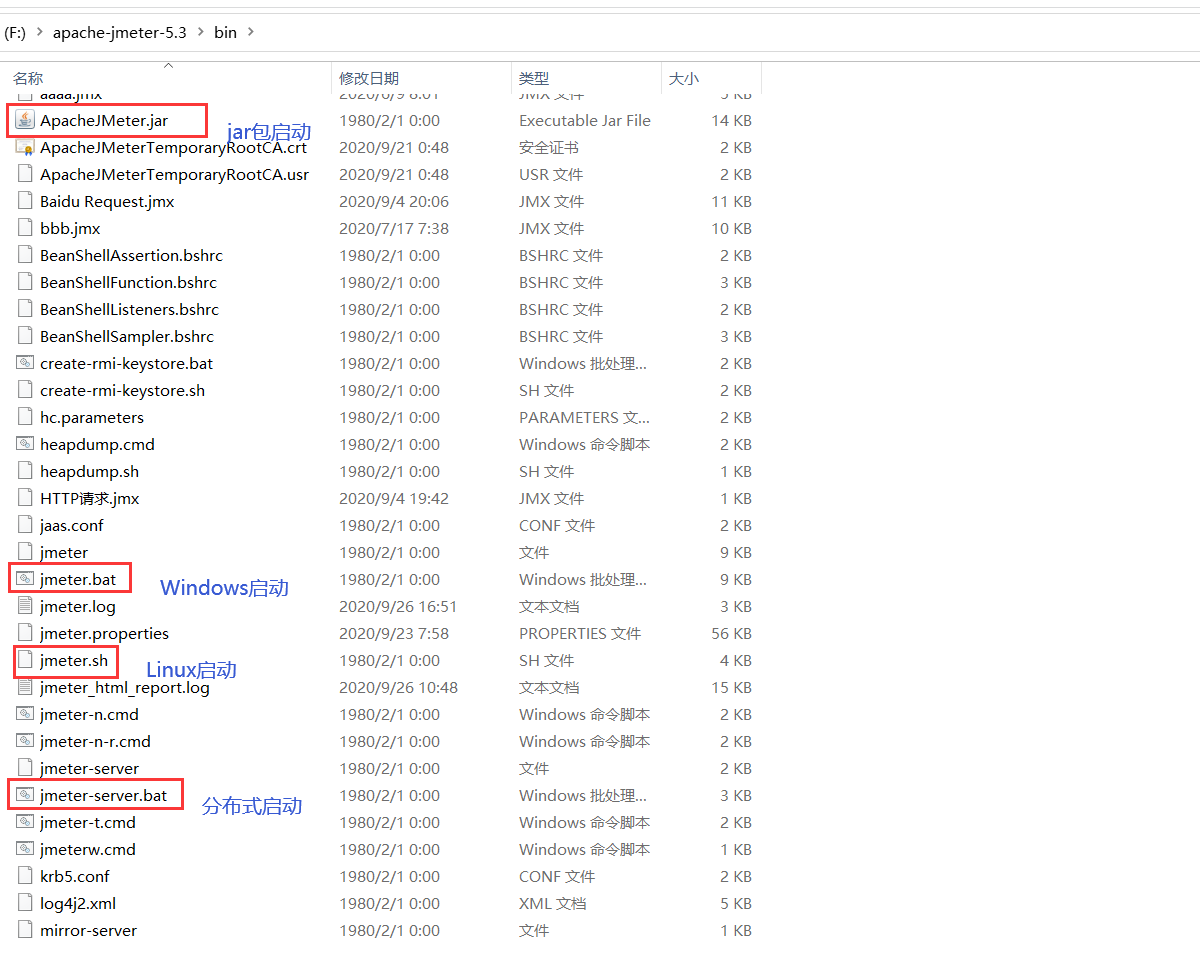This screenshot has height=961, width=1200.
Task: Expand the chevron after the (F:) drive
Action: (40, 32)
